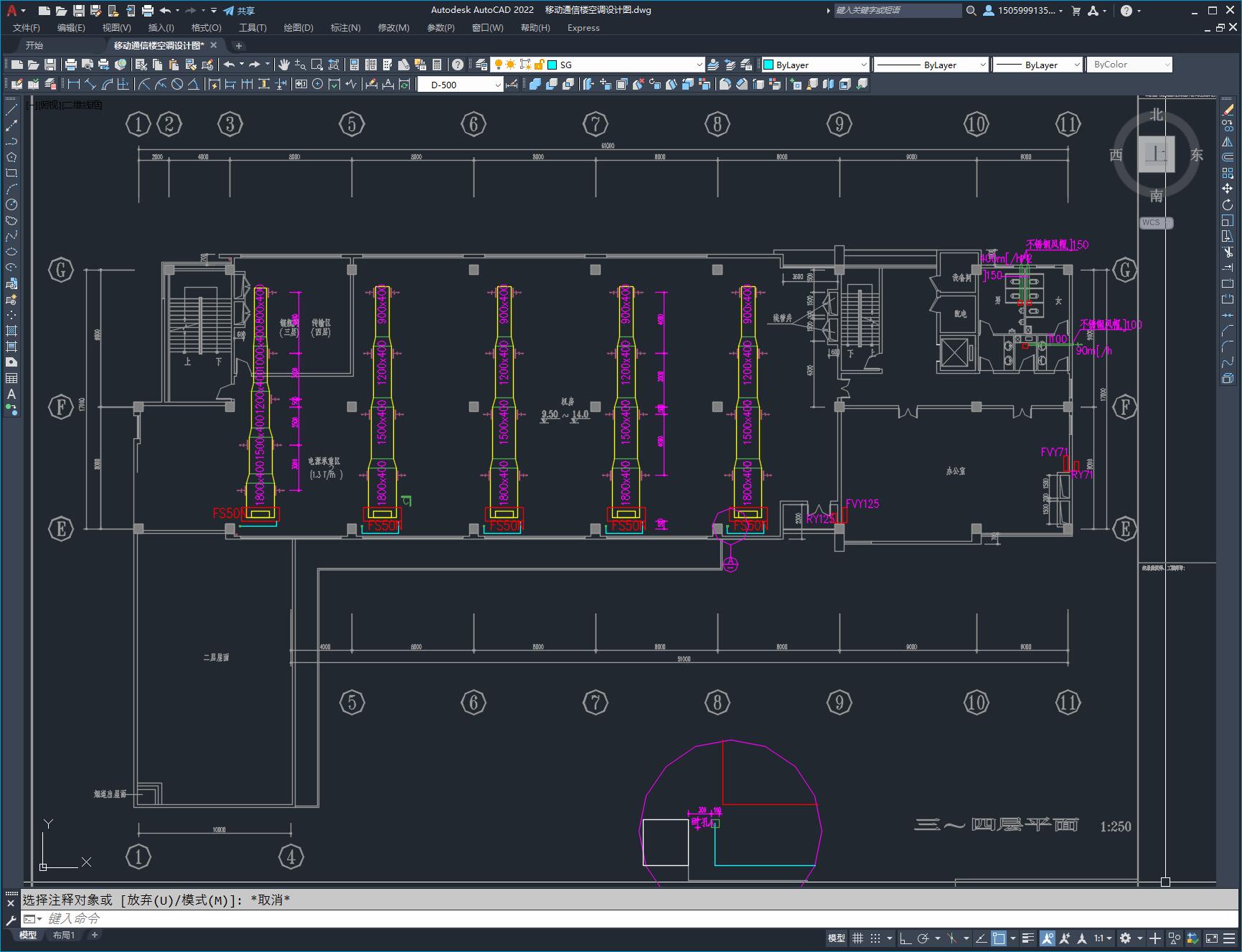The image size is (1242, 952).
Task: Select the Line tool in the draw toolbar
Action: pyautogui.click(x=11, y=110)
